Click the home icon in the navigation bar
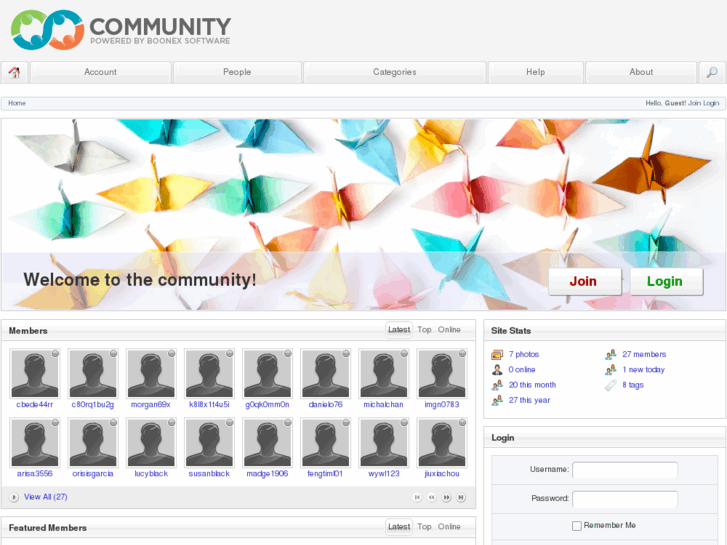 (14, 72)
